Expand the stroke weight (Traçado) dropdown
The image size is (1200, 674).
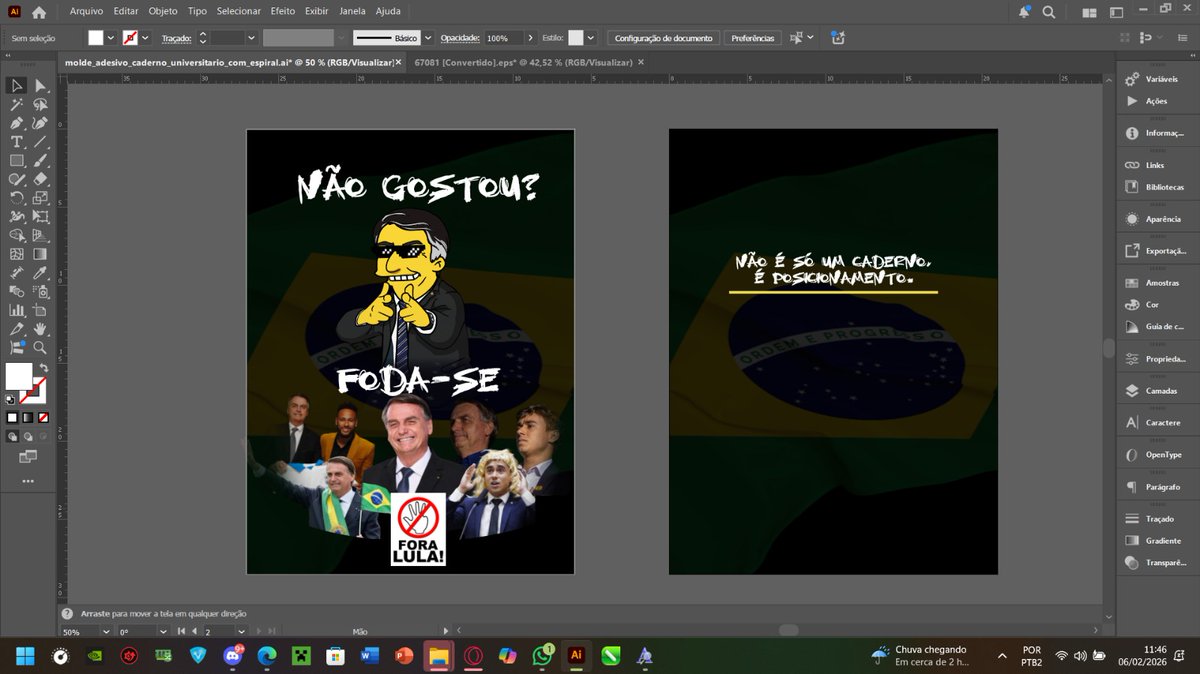pos(251,38)
